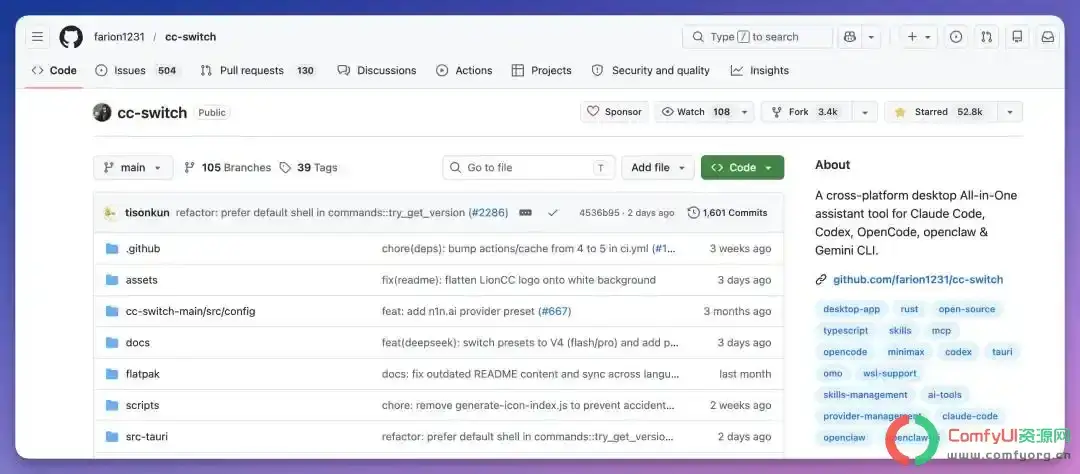Image resolution: width=1080 pixels, height=474 pixels.
Task: Select the codex topic tag
Action: [x=958, y=352]
